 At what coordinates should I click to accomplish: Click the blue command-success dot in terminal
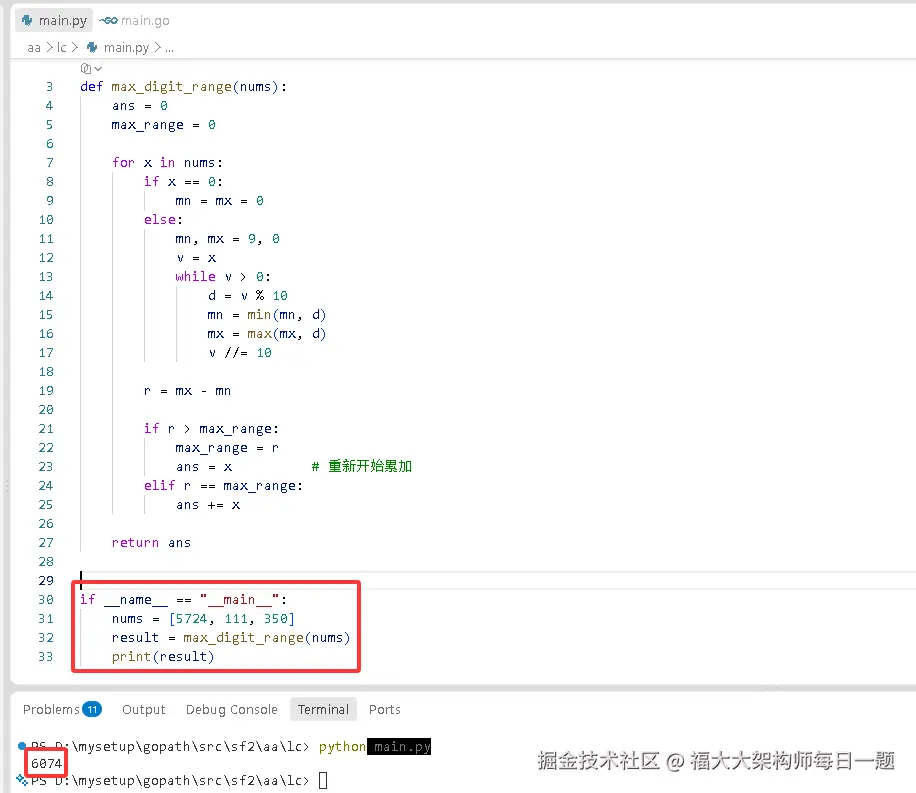(x=22, y=746)
